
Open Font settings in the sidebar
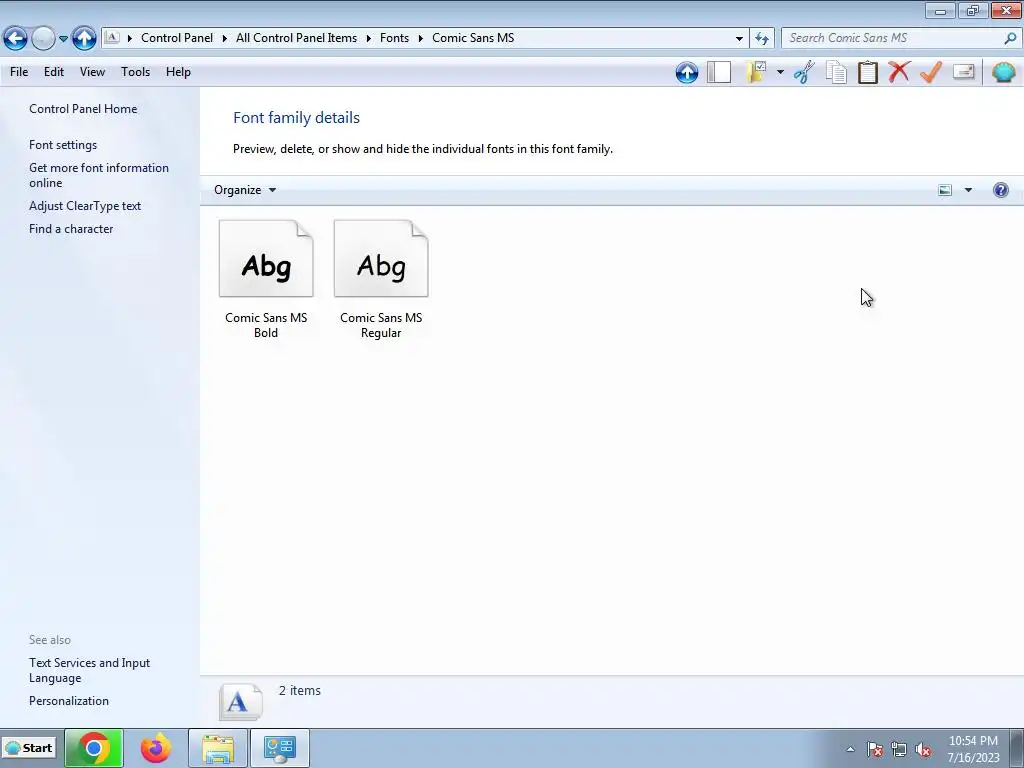click(63, 145)
